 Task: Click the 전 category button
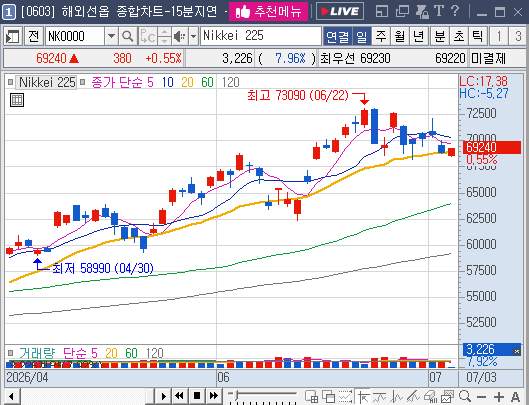[34, 36]
